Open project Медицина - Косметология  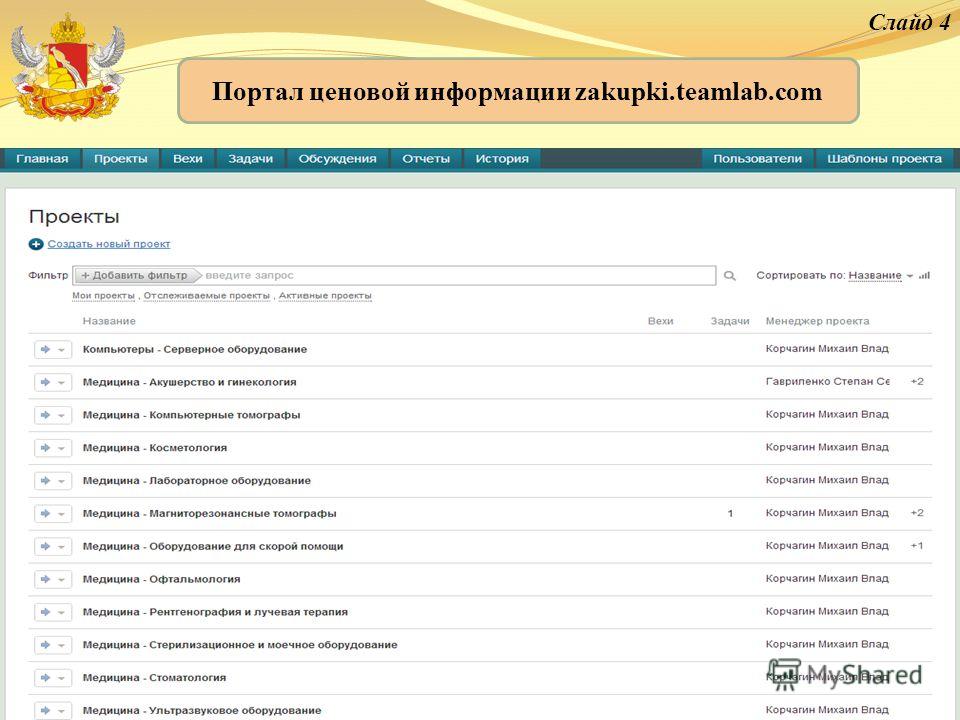point(155,448)
